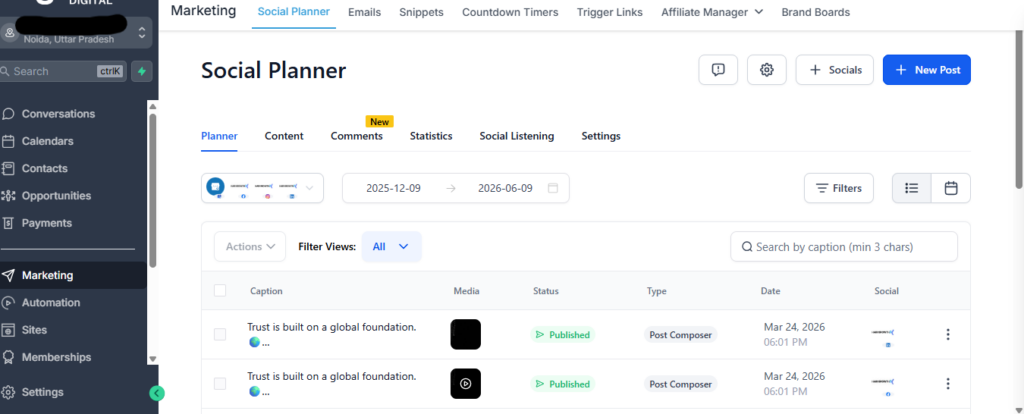Open the Countdown Timers tab
This screenshot has height=414, width=1024.
click(510, 12)
